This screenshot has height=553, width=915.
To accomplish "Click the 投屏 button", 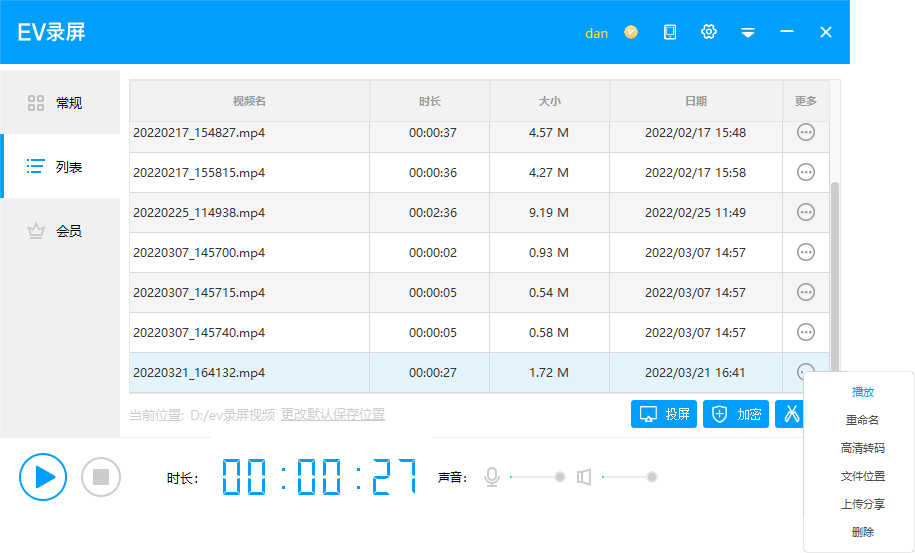I will click(x=664, y=414).
